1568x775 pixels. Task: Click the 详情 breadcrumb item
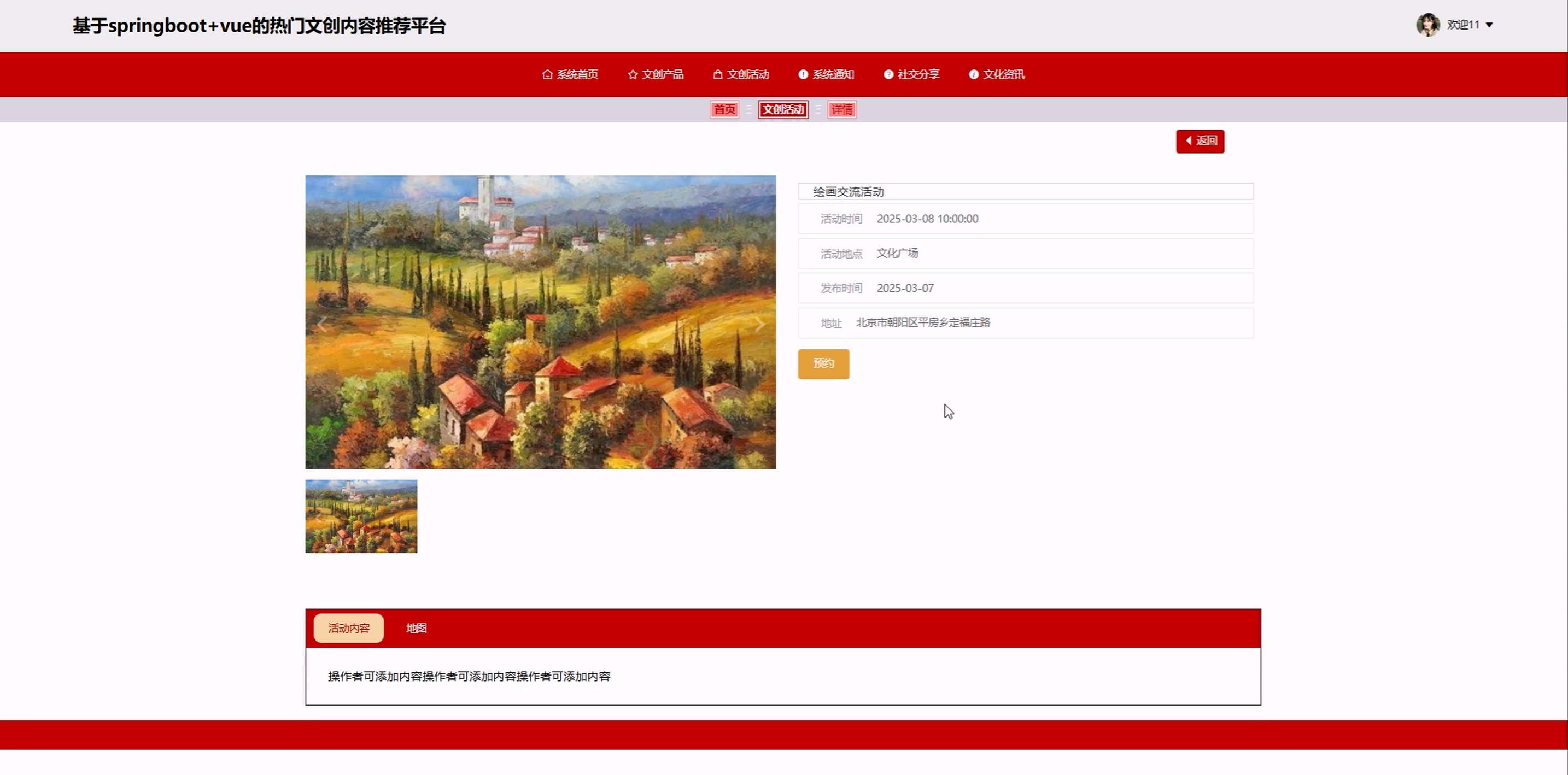[842, 109]
